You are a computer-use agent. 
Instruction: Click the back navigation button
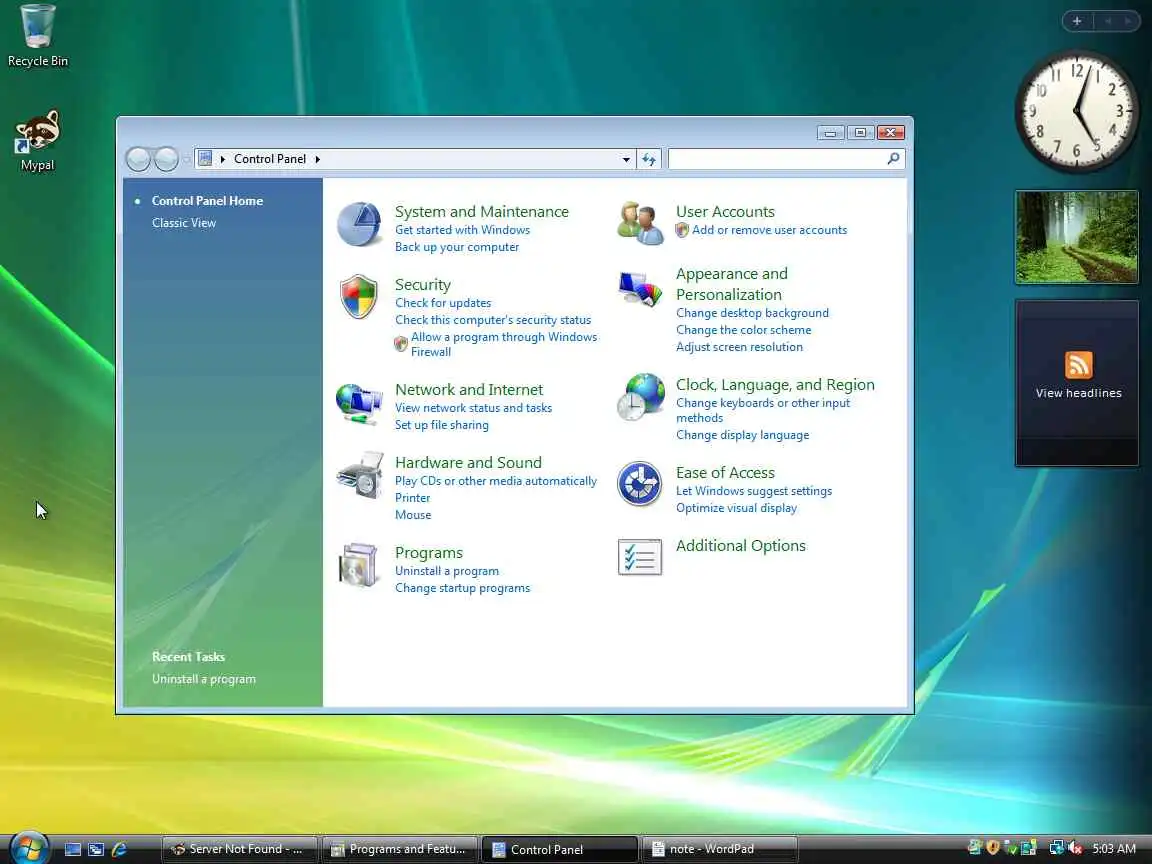pyautogui.click(x=138, y=159)
